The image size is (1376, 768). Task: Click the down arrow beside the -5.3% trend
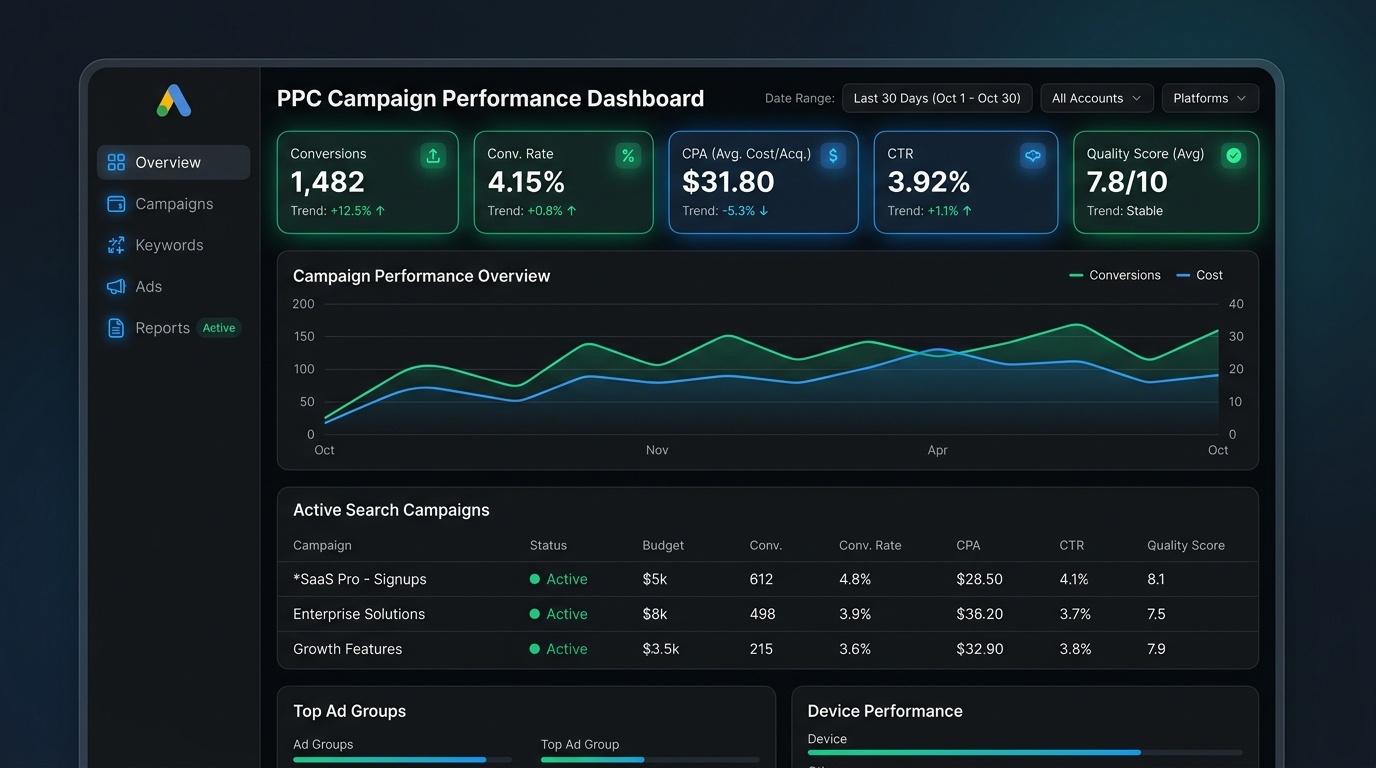coord(764,211)
